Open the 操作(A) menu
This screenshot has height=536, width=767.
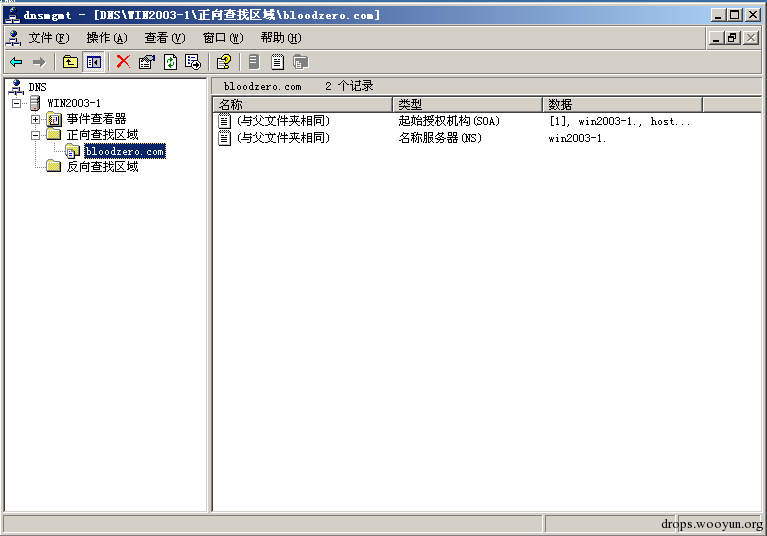coord(107,38)
